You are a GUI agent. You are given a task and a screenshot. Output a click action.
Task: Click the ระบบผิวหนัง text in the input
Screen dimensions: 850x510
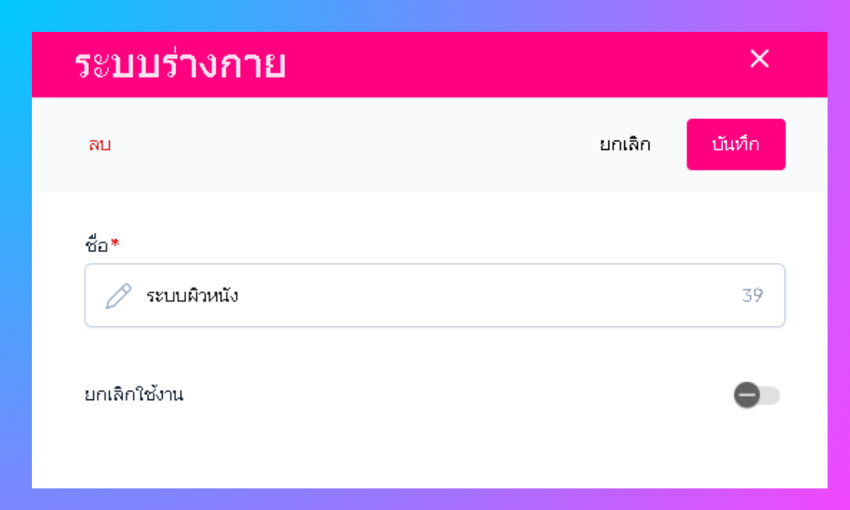[x=192, y=296]
